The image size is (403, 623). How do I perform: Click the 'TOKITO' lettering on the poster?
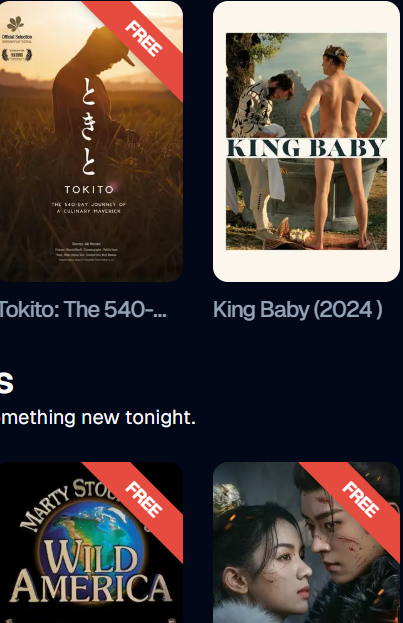point(89,190)
